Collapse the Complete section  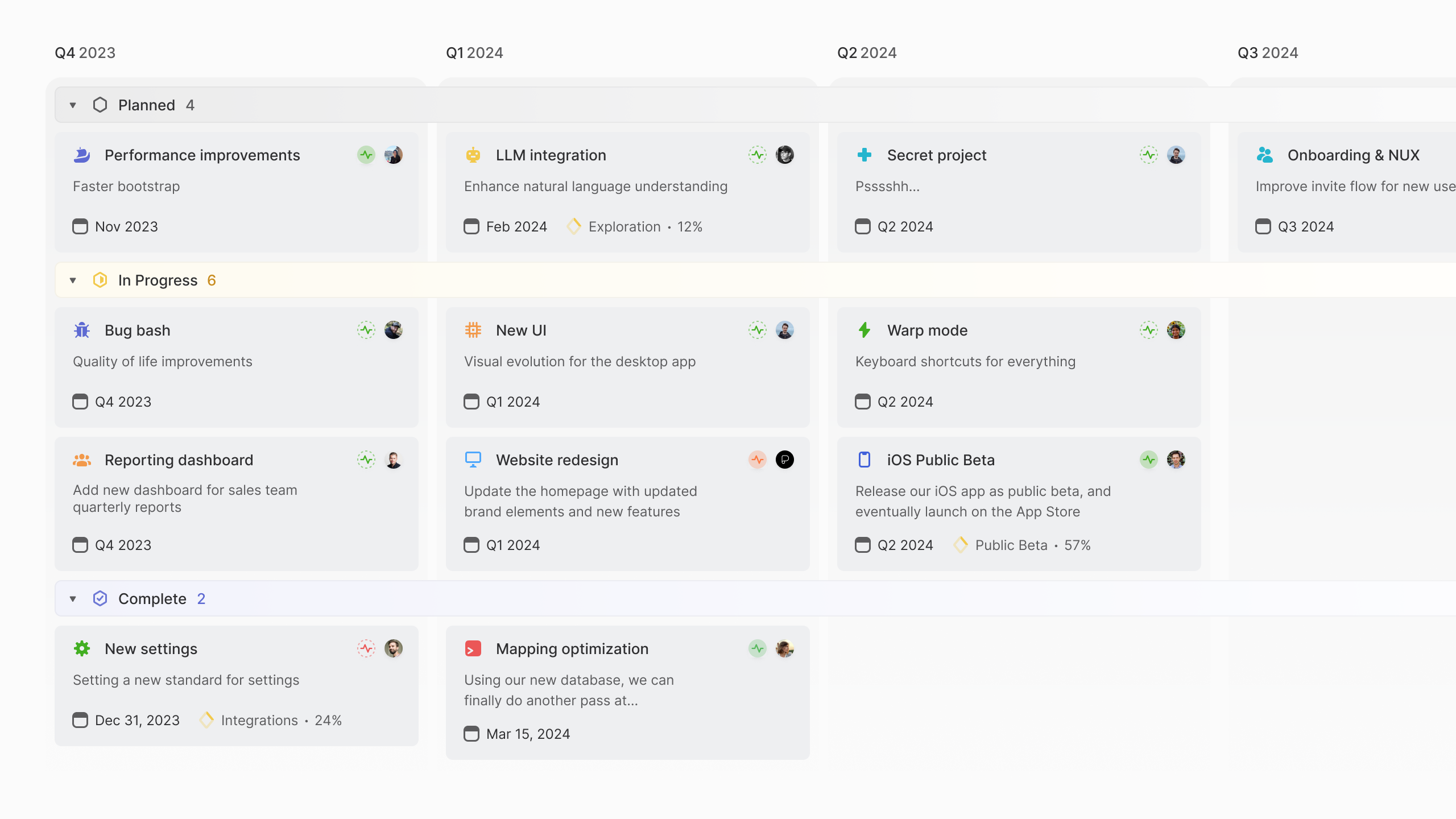(x=72, y=598)
